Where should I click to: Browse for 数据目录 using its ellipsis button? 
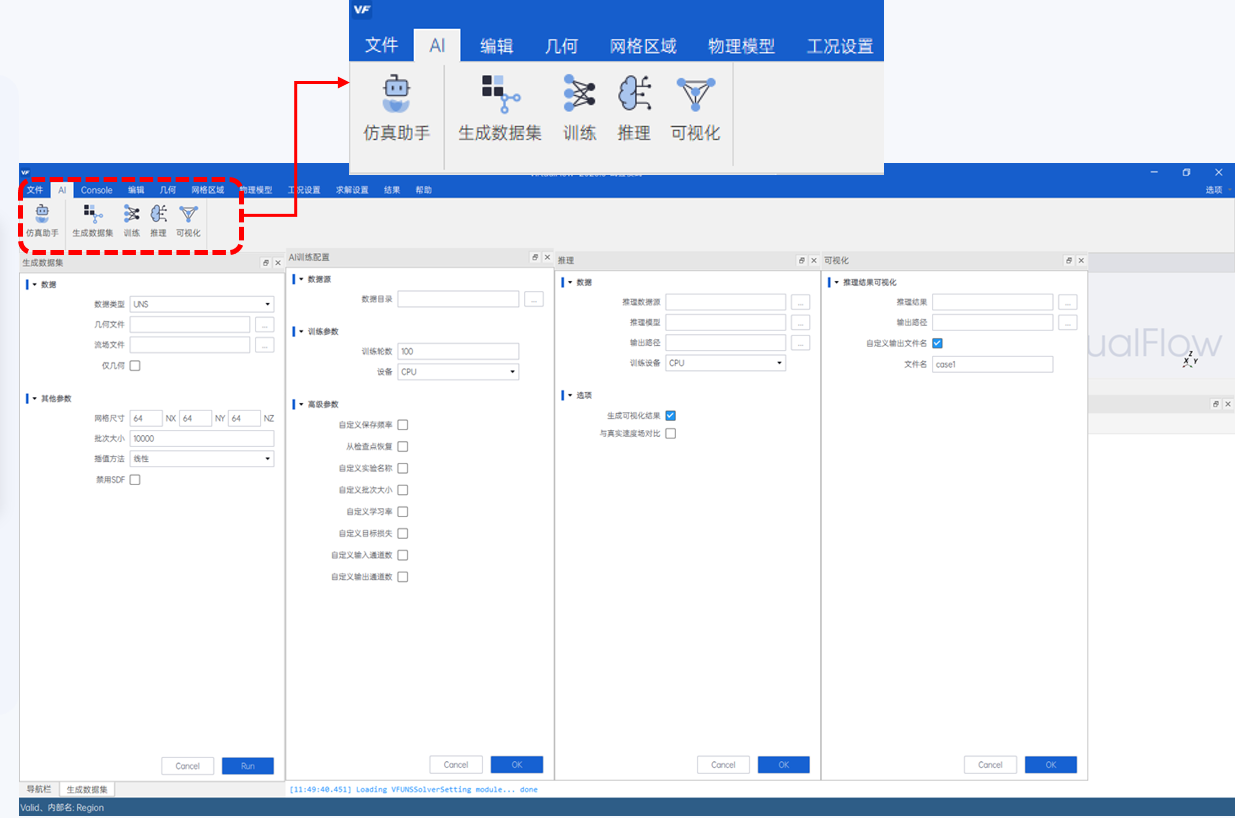click(534, 299)
